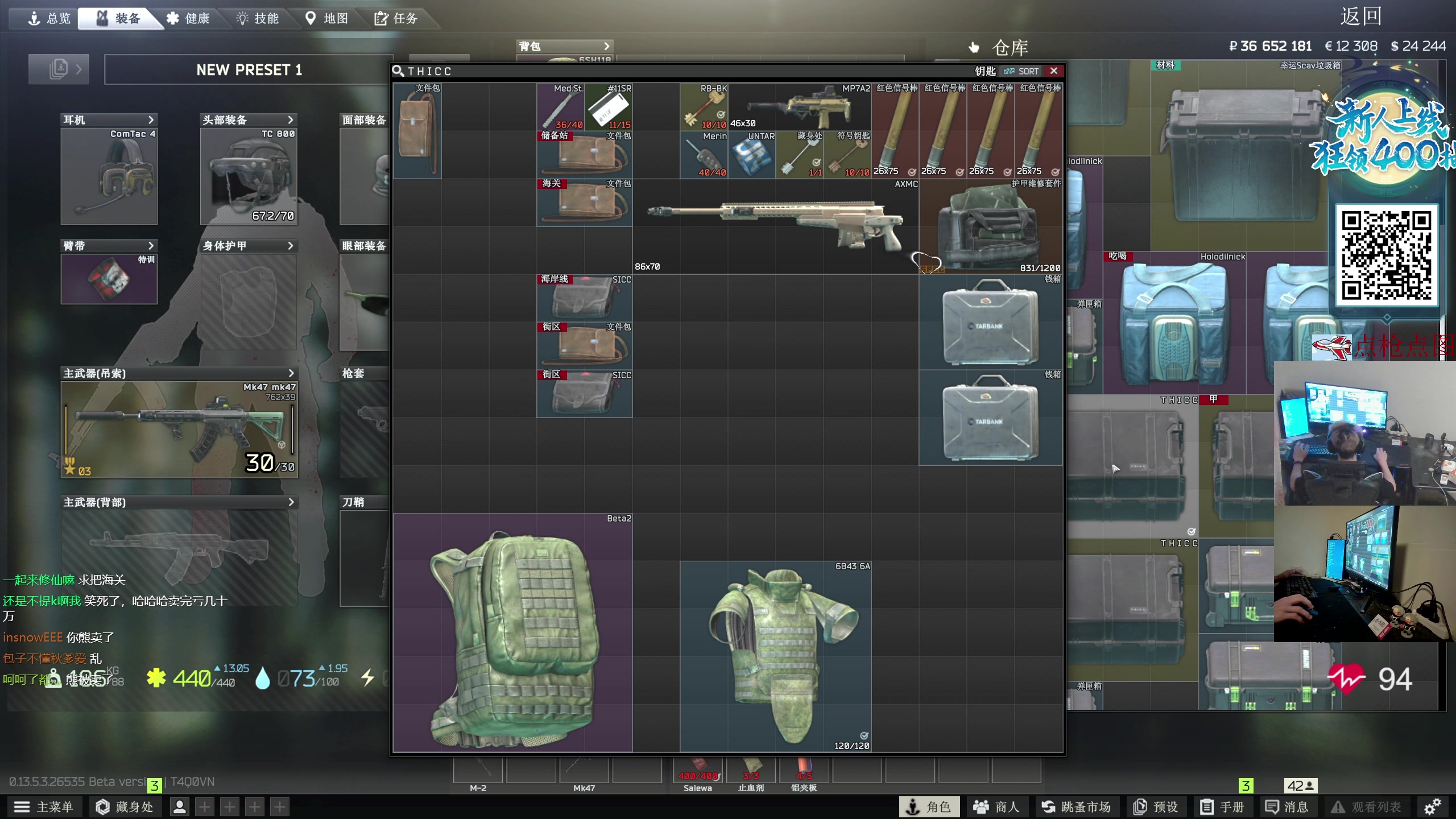This screenshot has width=1456, height=819.
Task: Go to the 藏身处 hideout button
Action: 125,806
